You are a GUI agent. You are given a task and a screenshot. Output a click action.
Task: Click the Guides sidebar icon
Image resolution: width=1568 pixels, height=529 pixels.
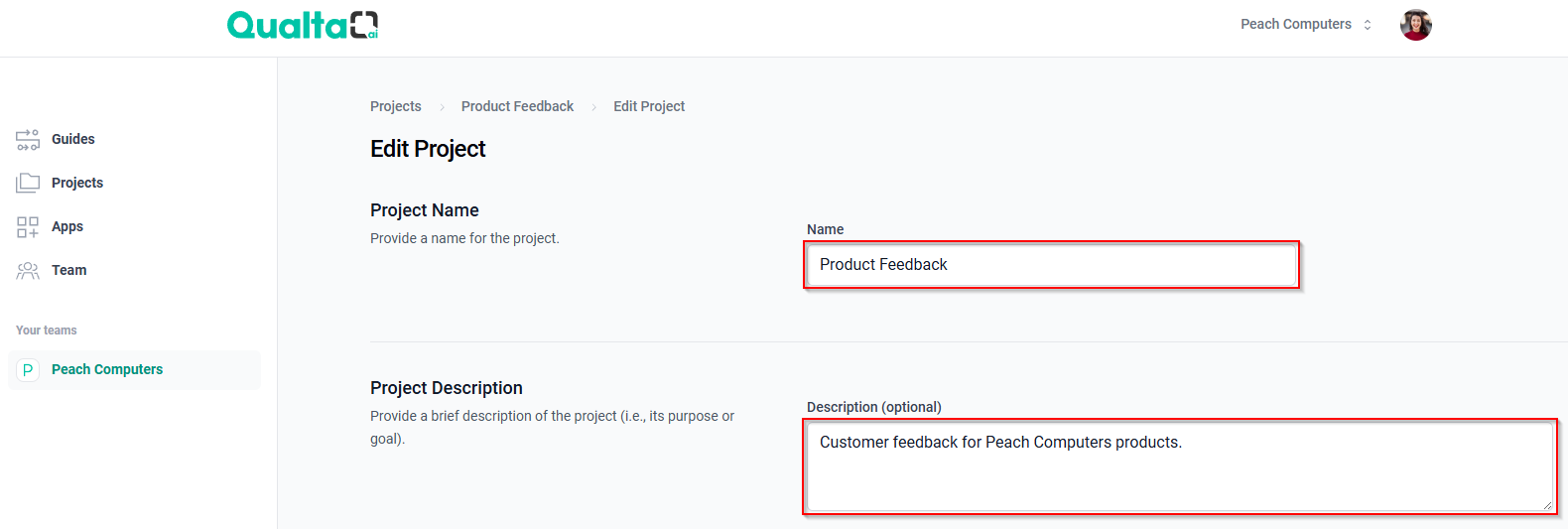point(28,140)
